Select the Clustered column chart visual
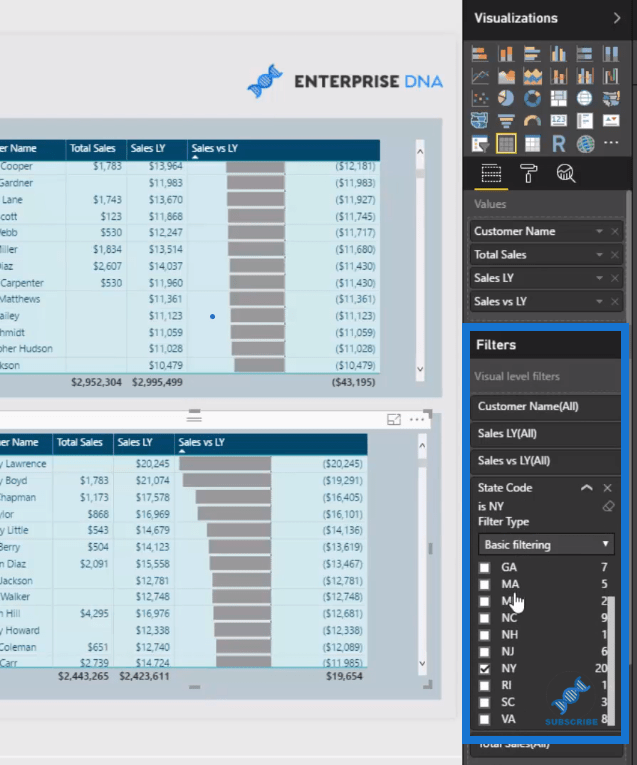This screenshot has height=765, width=637. pos(558,54)
